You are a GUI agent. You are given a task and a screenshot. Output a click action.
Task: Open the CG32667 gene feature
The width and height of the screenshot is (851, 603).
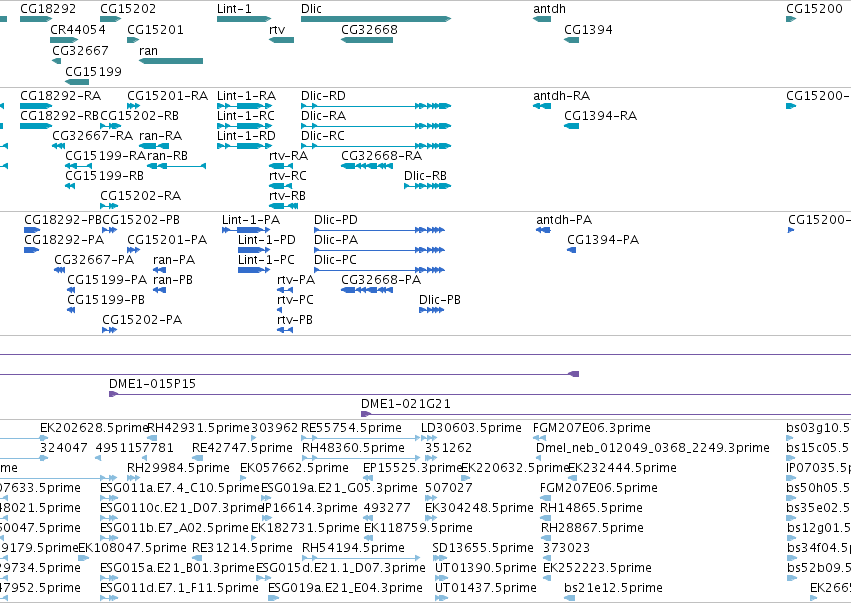[x=56, y=61]
